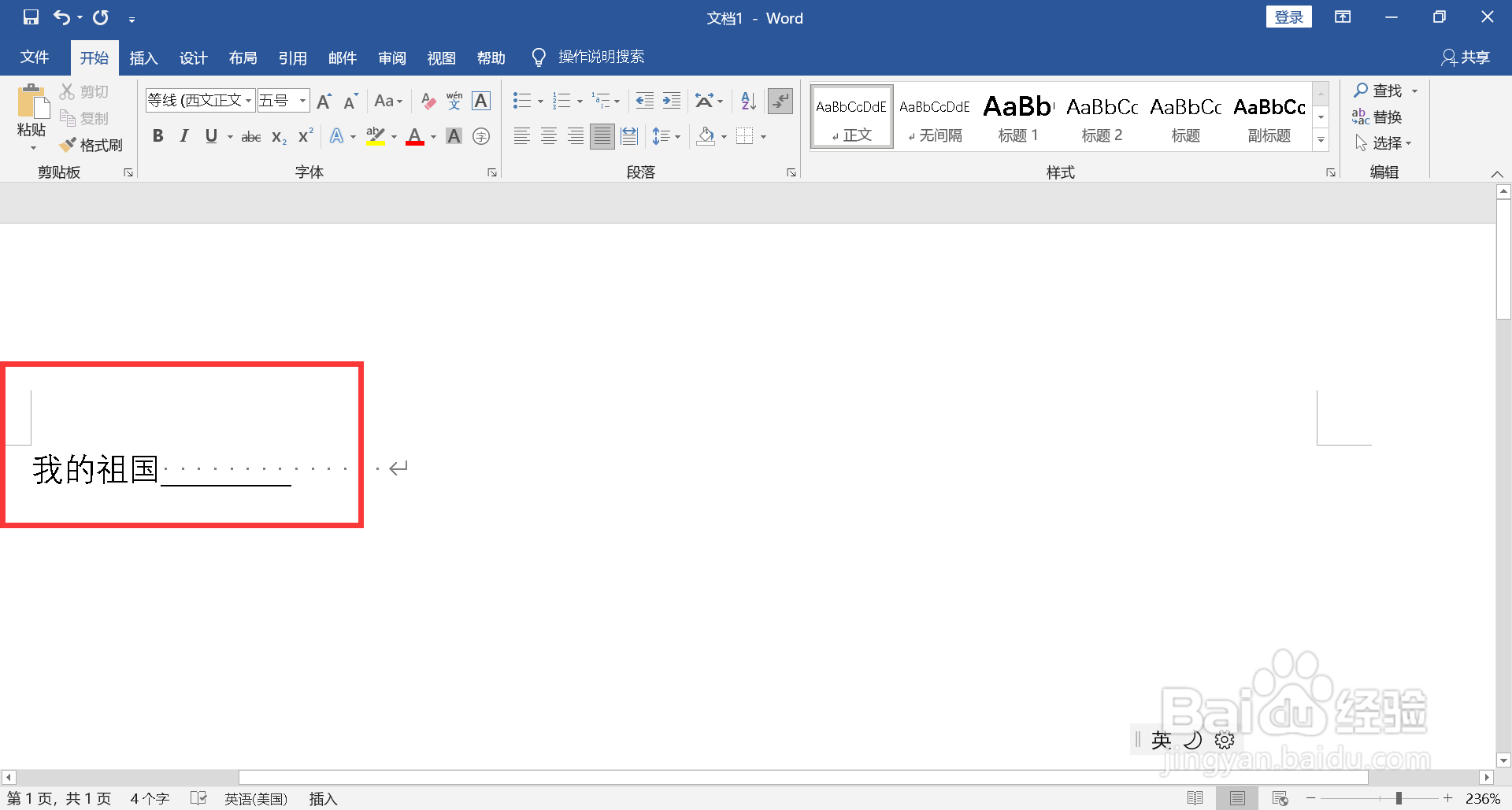This screenshot has height=810, width=1512.
Task: Toggle Bold formatting
Action: click(157, 136)
